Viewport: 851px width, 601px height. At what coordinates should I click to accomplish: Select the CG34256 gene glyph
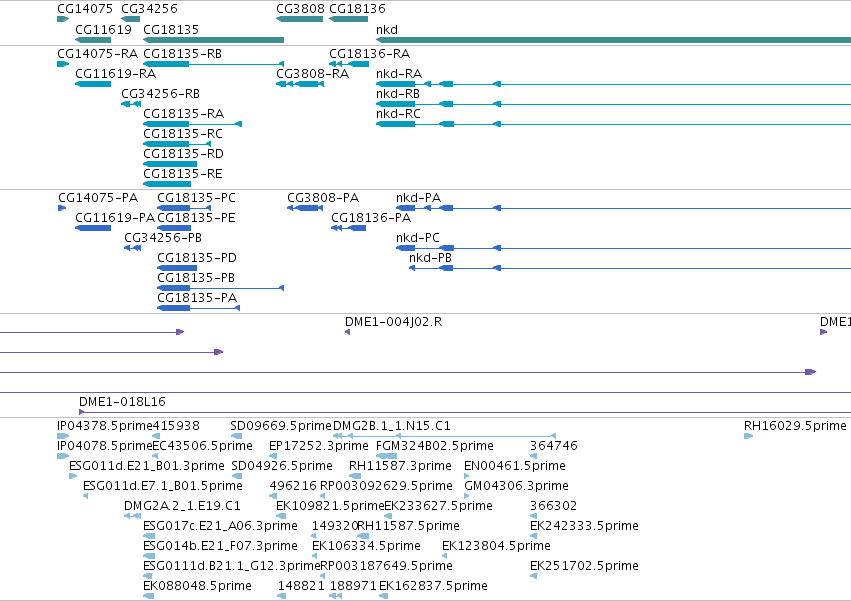coord(130,19)
